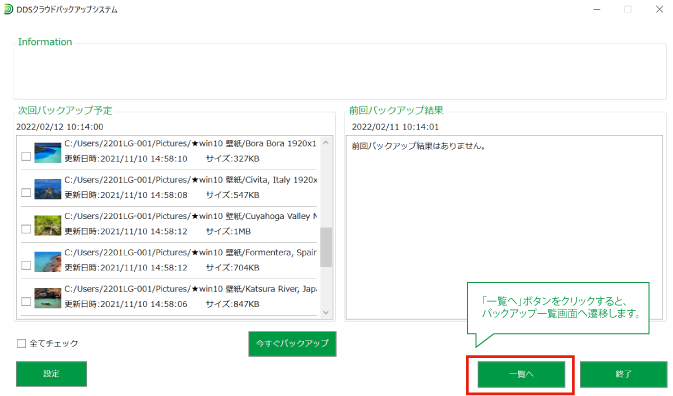Click the 今すぐバックアップ button
This screenshot has width=673, height=396.
[292, 343]
